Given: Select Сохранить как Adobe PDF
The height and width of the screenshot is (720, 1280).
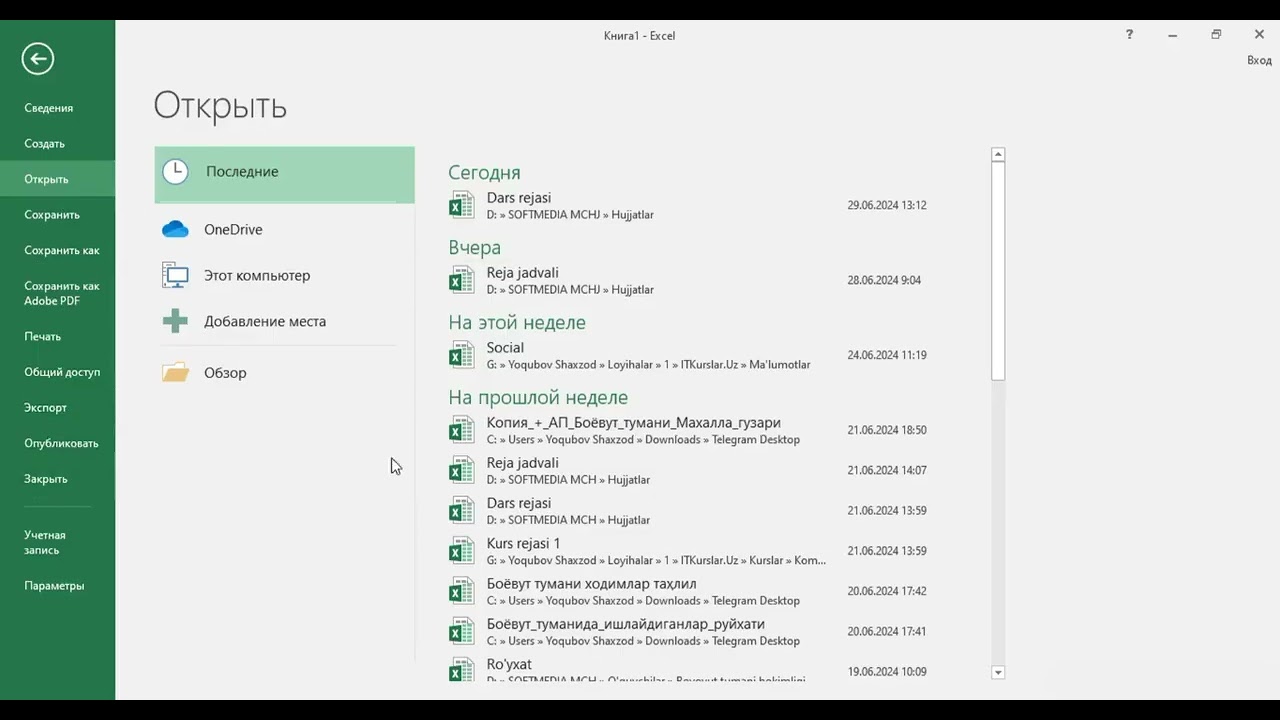Looking at the screenshot, I should [x=62, y=294].
